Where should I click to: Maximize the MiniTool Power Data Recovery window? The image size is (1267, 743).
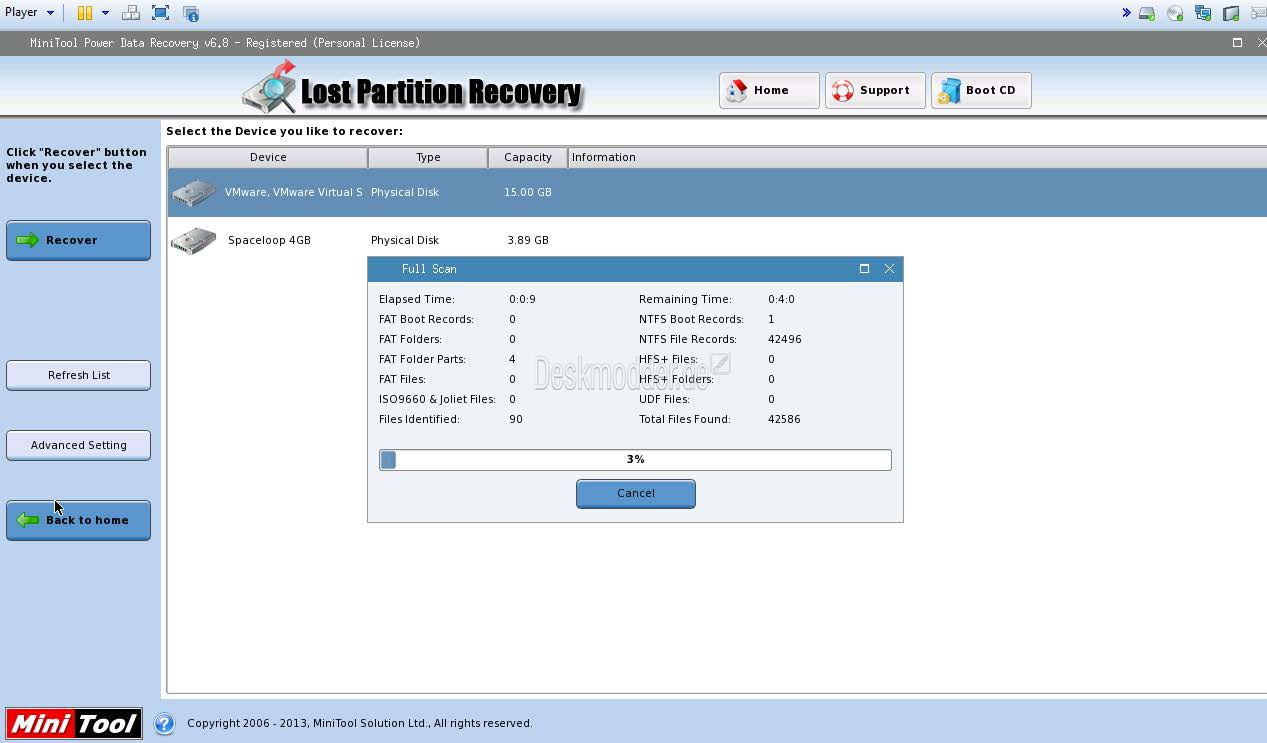click(1237, 42)
